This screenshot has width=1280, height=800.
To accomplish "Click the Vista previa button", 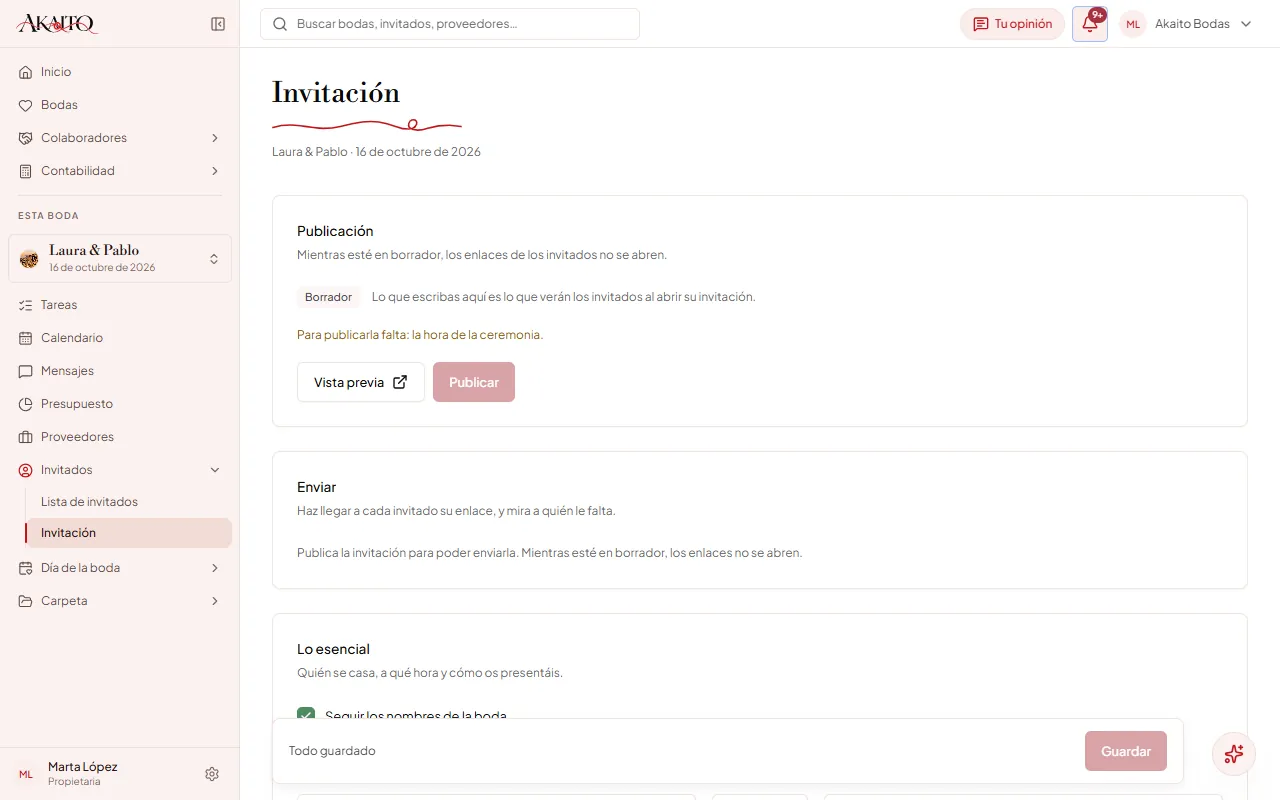I will (x=361, y=382).
